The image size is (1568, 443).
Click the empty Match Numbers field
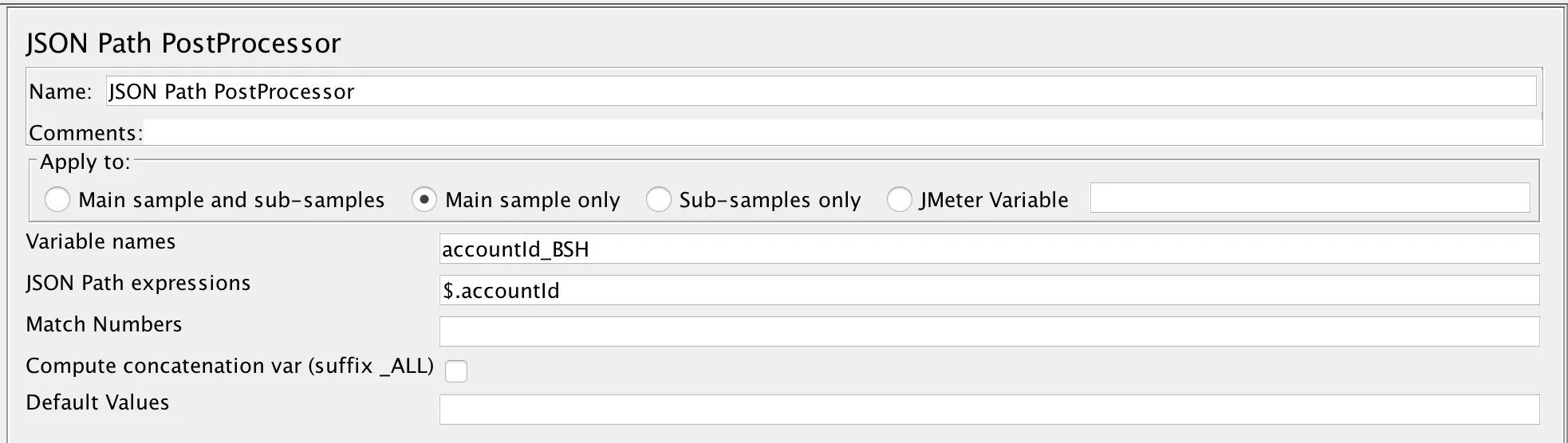point(989,331)
